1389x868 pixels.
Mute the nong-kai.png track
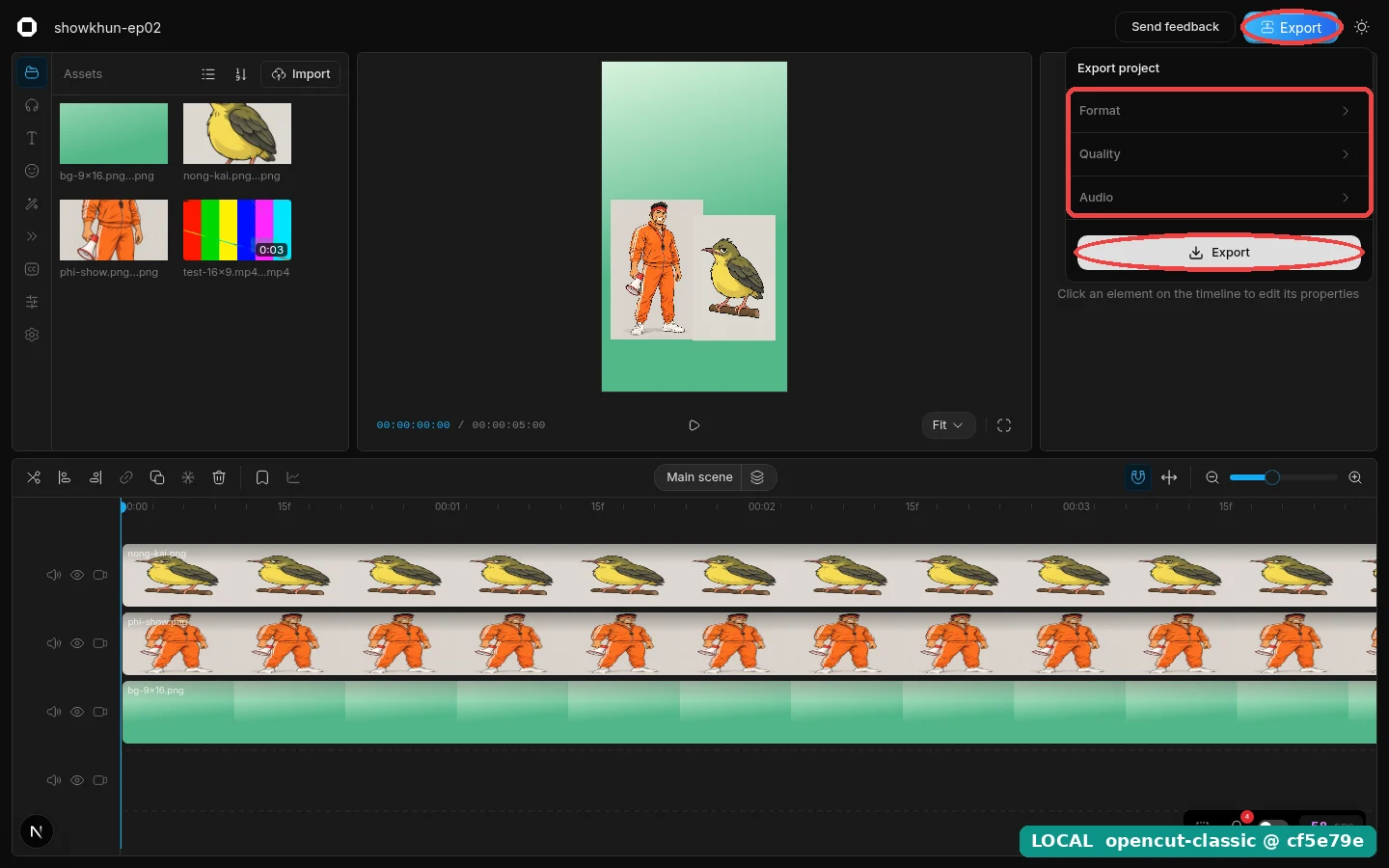(54, 575)
